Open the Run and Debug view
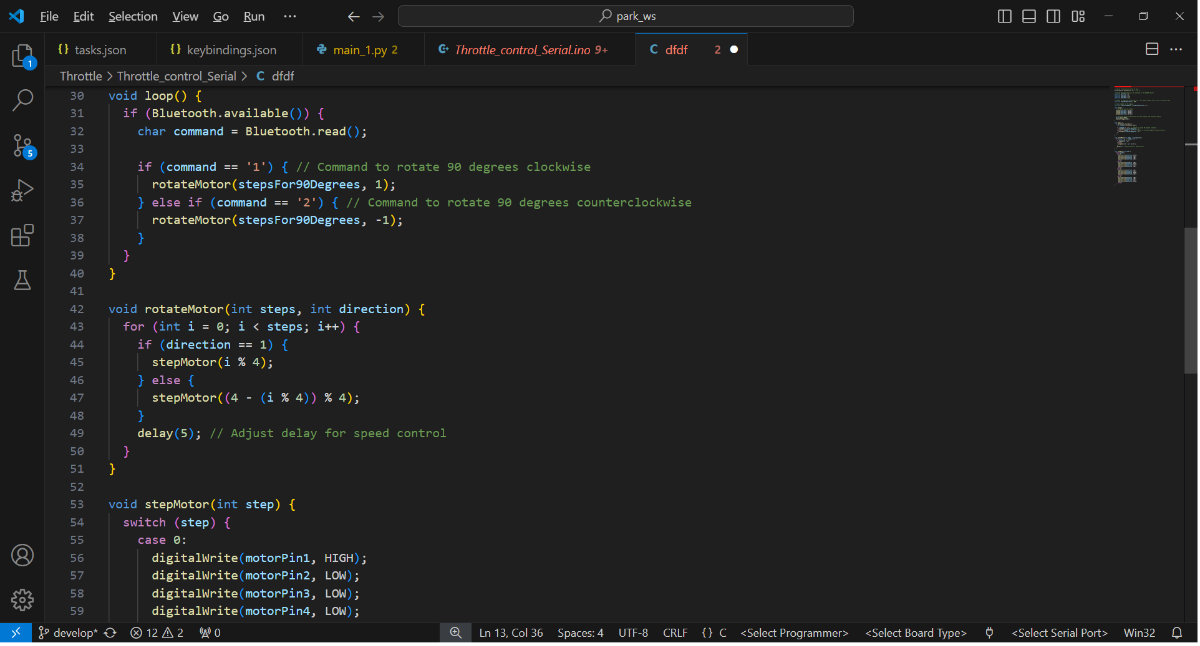1200x646 pixels. [22, 191]
